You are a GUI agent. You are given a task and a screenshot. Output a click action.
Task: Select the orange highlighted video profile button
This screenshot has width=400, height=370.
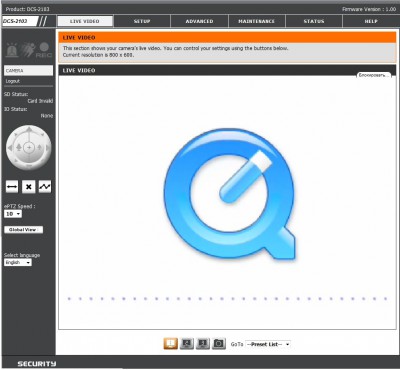tap(170, 343)
